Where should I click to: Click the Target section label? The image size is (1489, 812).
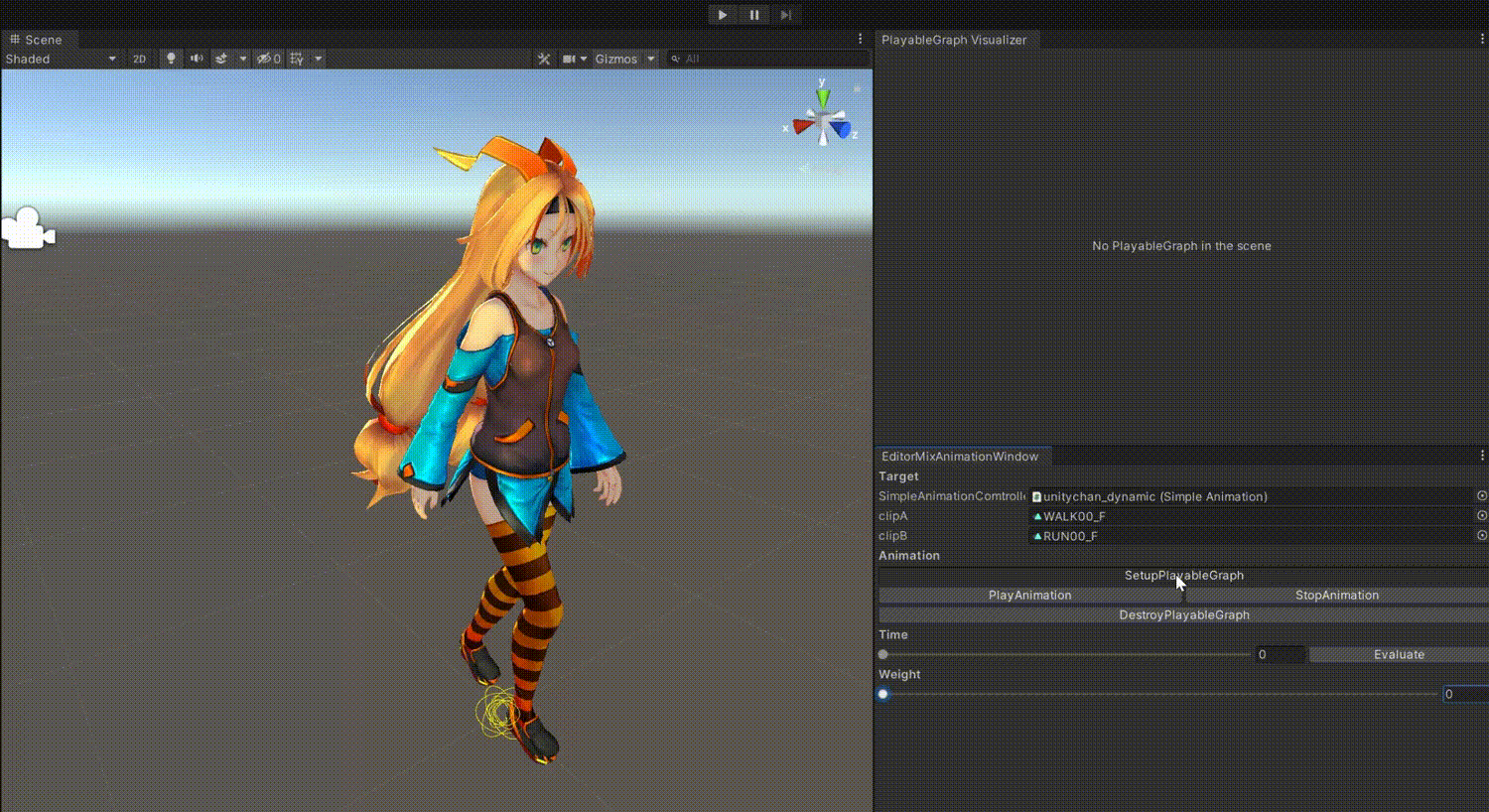[x=898, y=476]
